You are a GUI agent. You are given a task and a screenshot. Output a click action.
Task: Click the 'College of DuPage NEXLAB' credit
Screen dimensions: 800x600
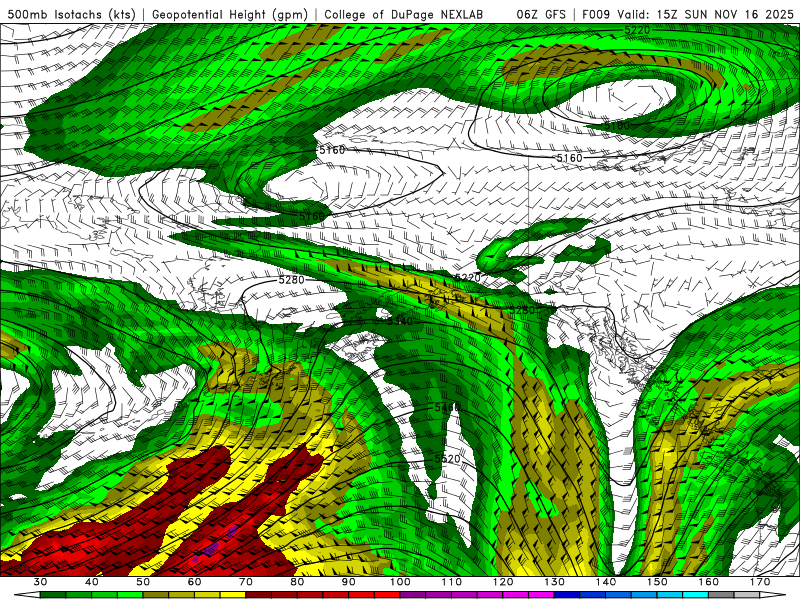click(x=403, y=14)
